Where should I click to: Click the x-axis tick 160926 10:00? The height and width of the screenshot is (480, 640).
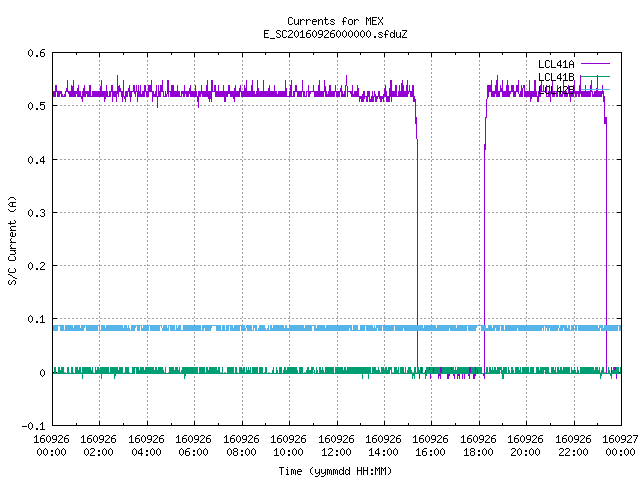click(x=289, y=445)
